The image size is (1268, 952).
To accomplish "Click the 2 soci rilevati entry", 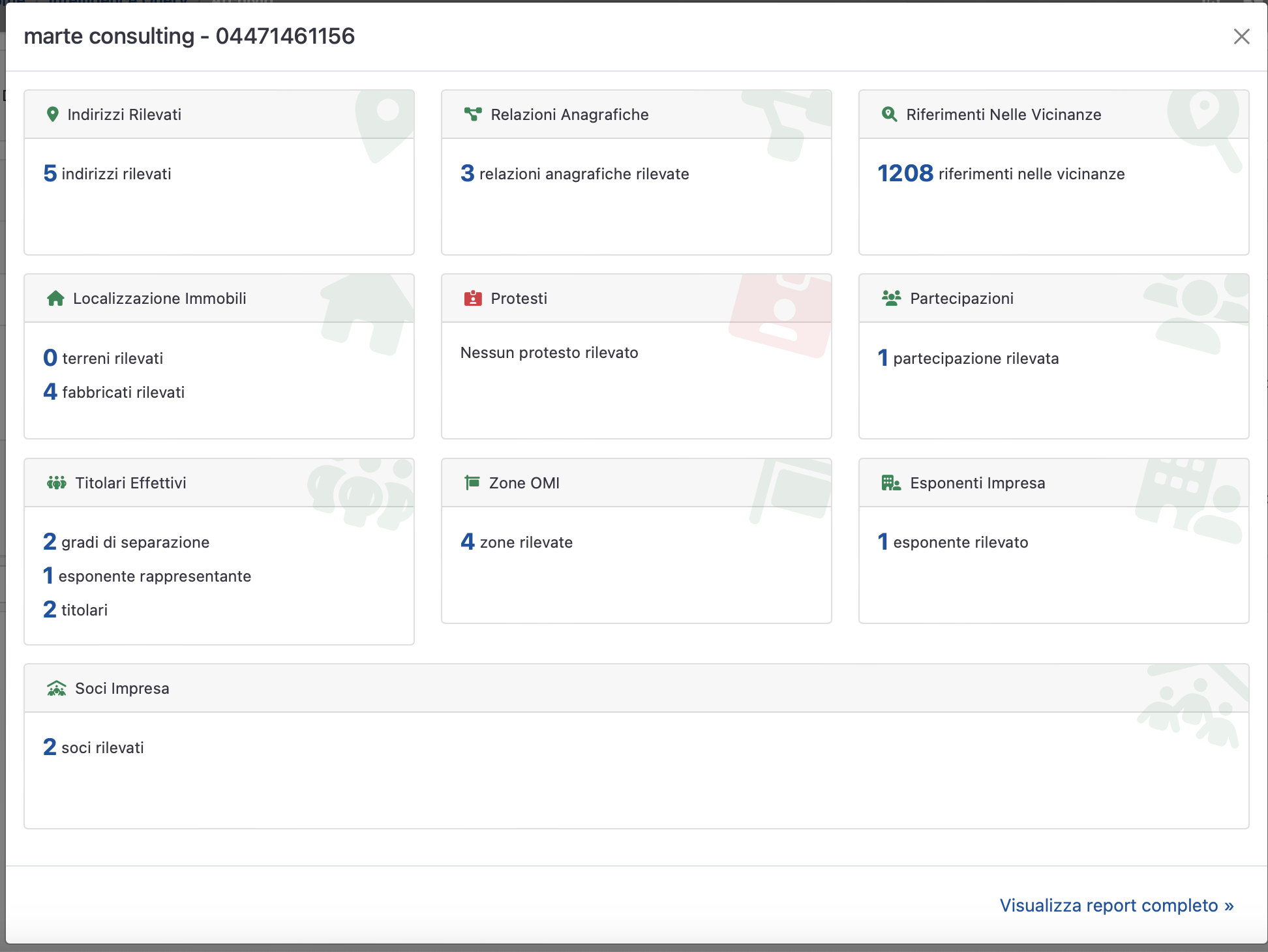I will [94, 748].
